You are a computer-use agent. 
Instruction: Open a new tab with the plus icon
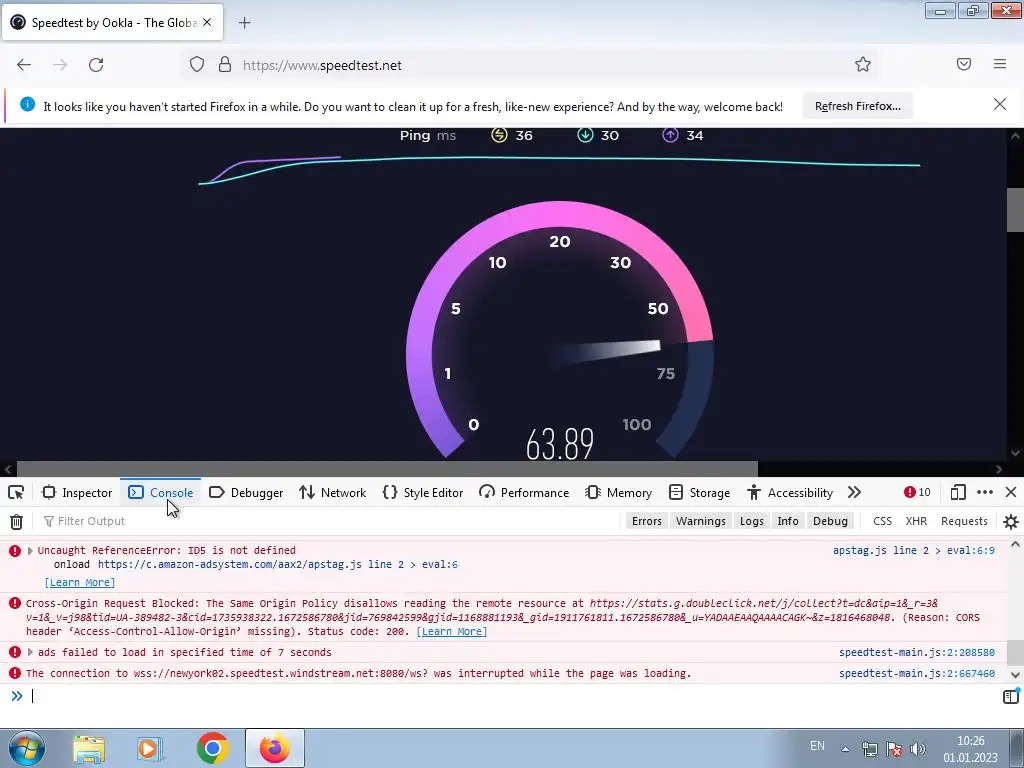(244, 23)
